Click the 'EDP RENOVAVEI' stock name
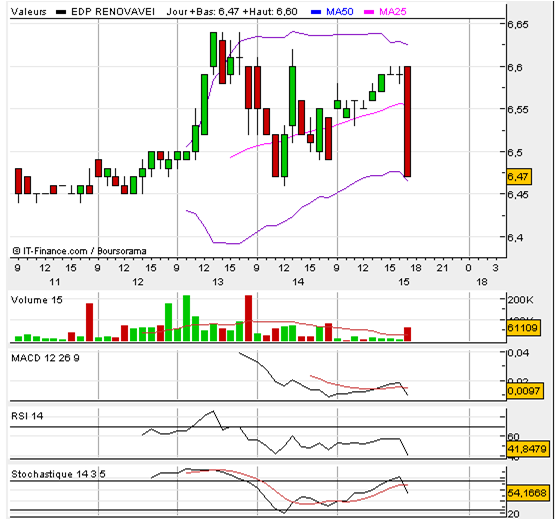Screen dimensions: 557x520 pos(113,12)
